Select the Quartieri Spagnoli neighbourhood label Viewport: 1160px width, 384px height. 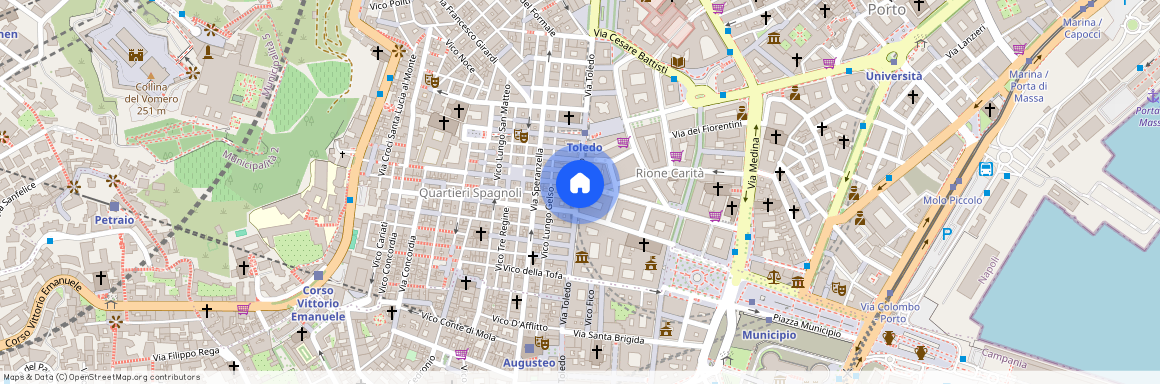coord(471,192)
